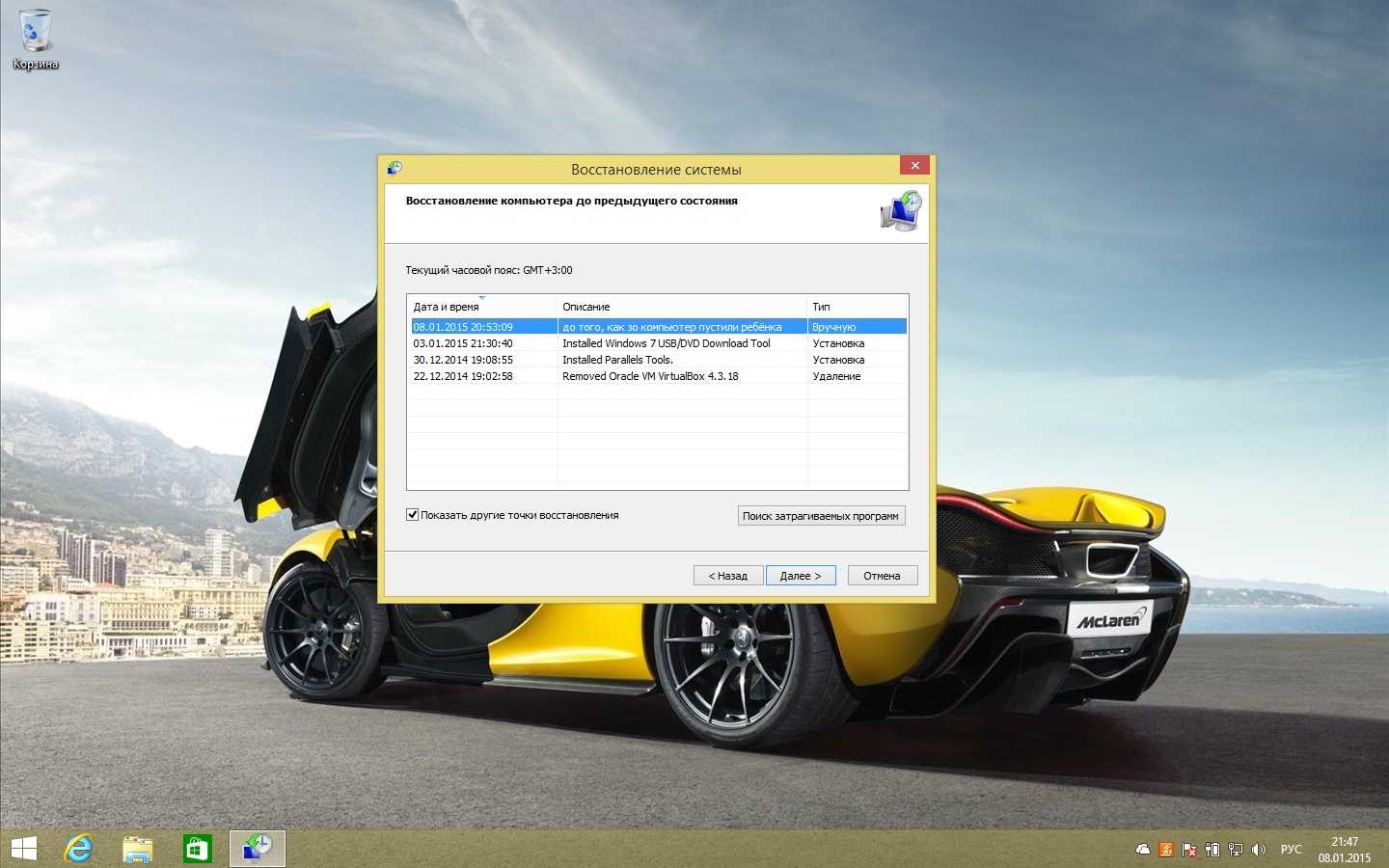The width and height of the screenshot is (1389, 868).
Task: Launch Internet Explorer from the taskbar
Action: (79, 849)
